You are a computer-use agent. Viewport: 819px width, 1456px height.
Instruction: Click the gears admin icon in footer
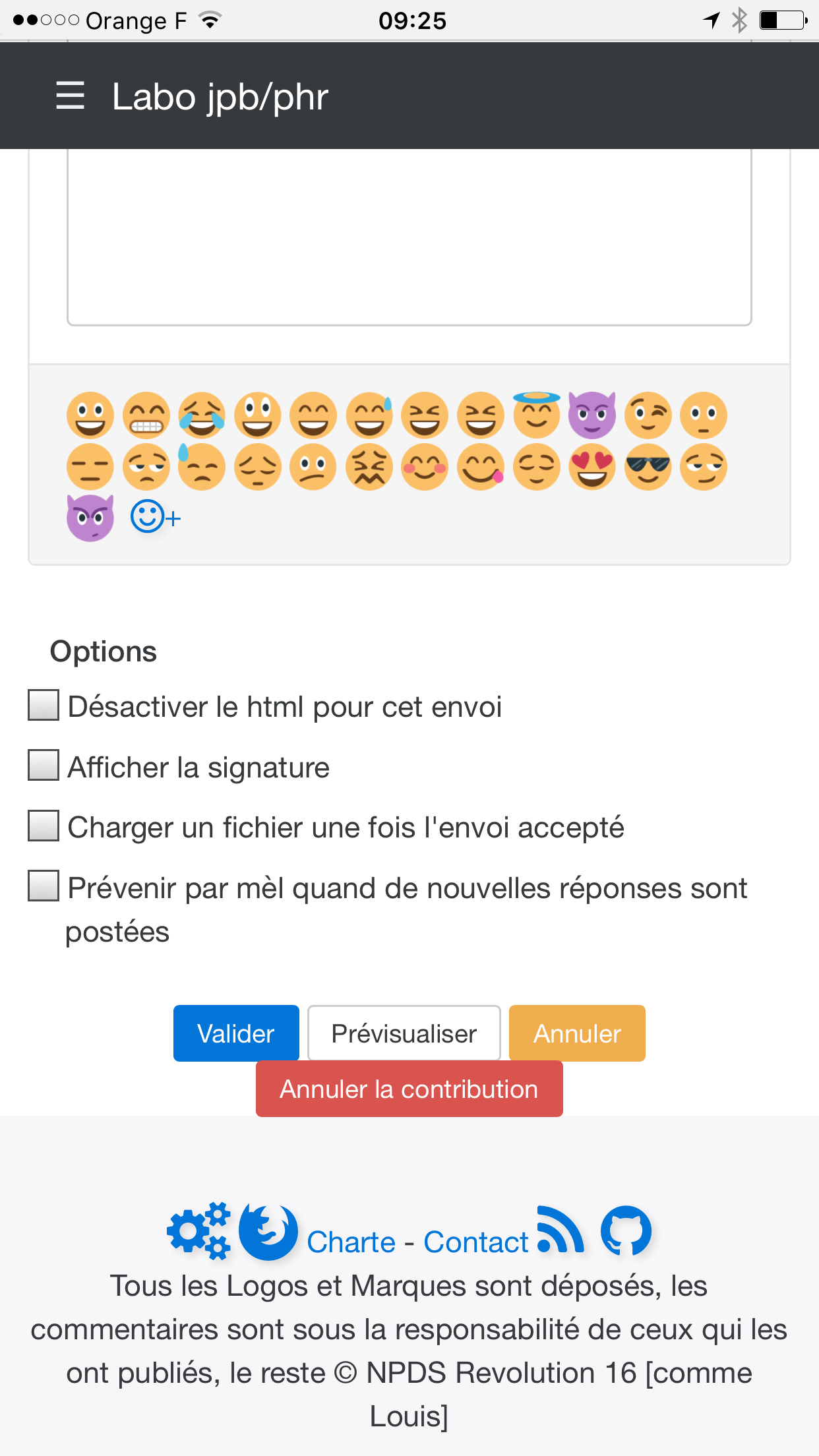tap(198, 1230)
